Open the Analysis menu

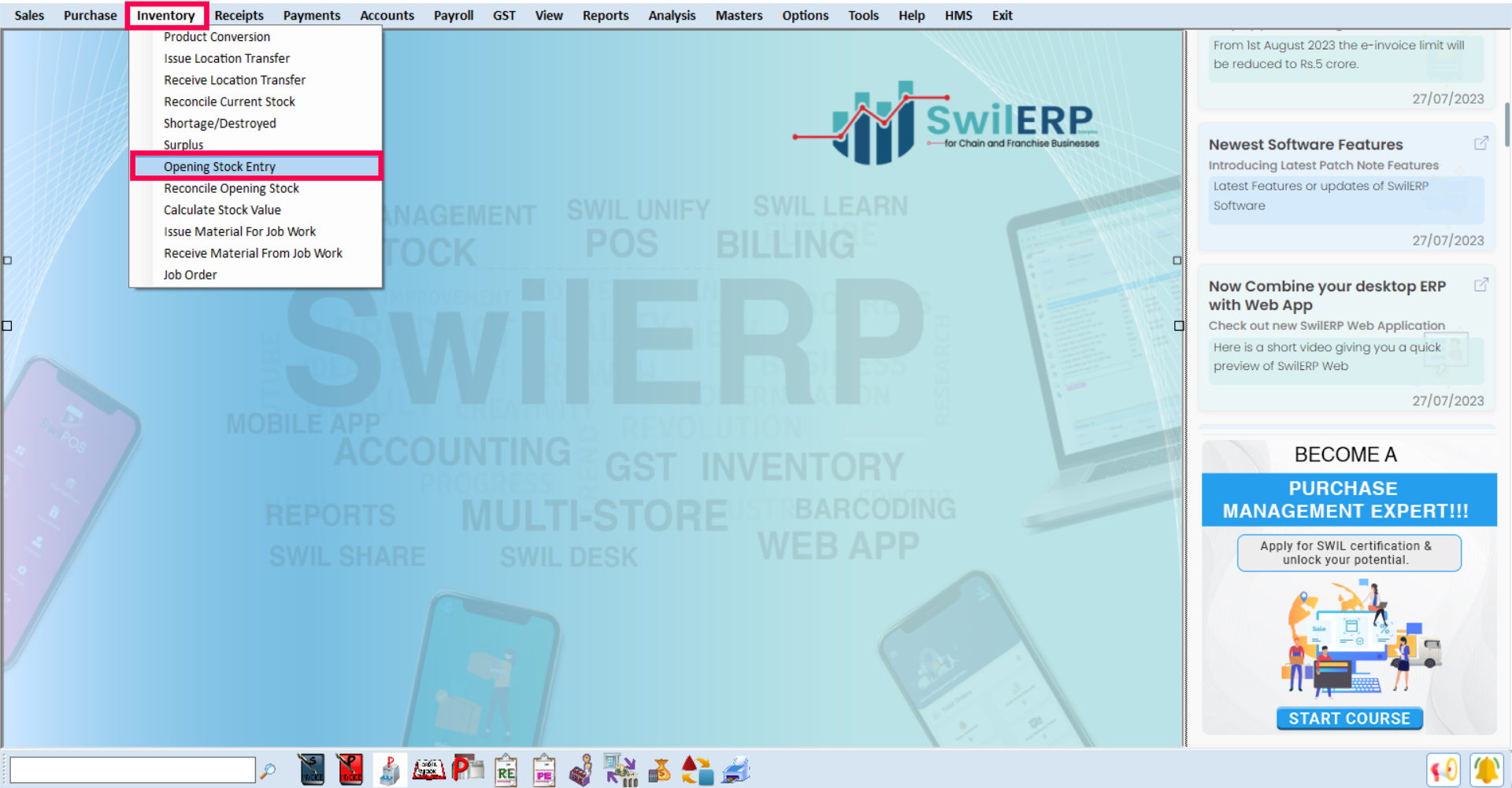672,15
